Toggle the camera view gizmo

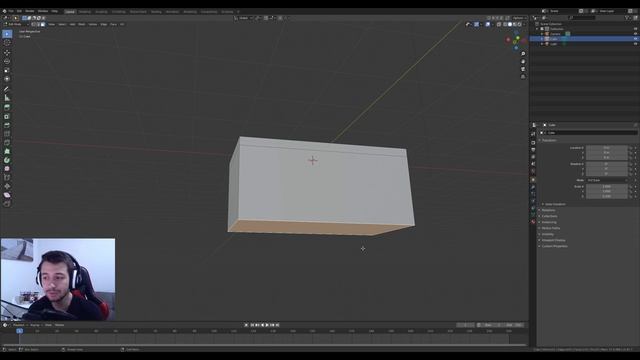coord(523,69)
